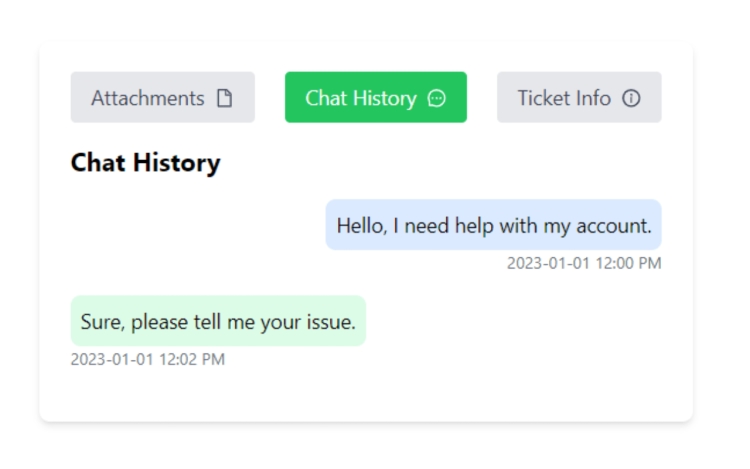Select the blue "Hello, I need help" message bubble
The width and height of the screenshot is (750, 469).
point(494,225)
